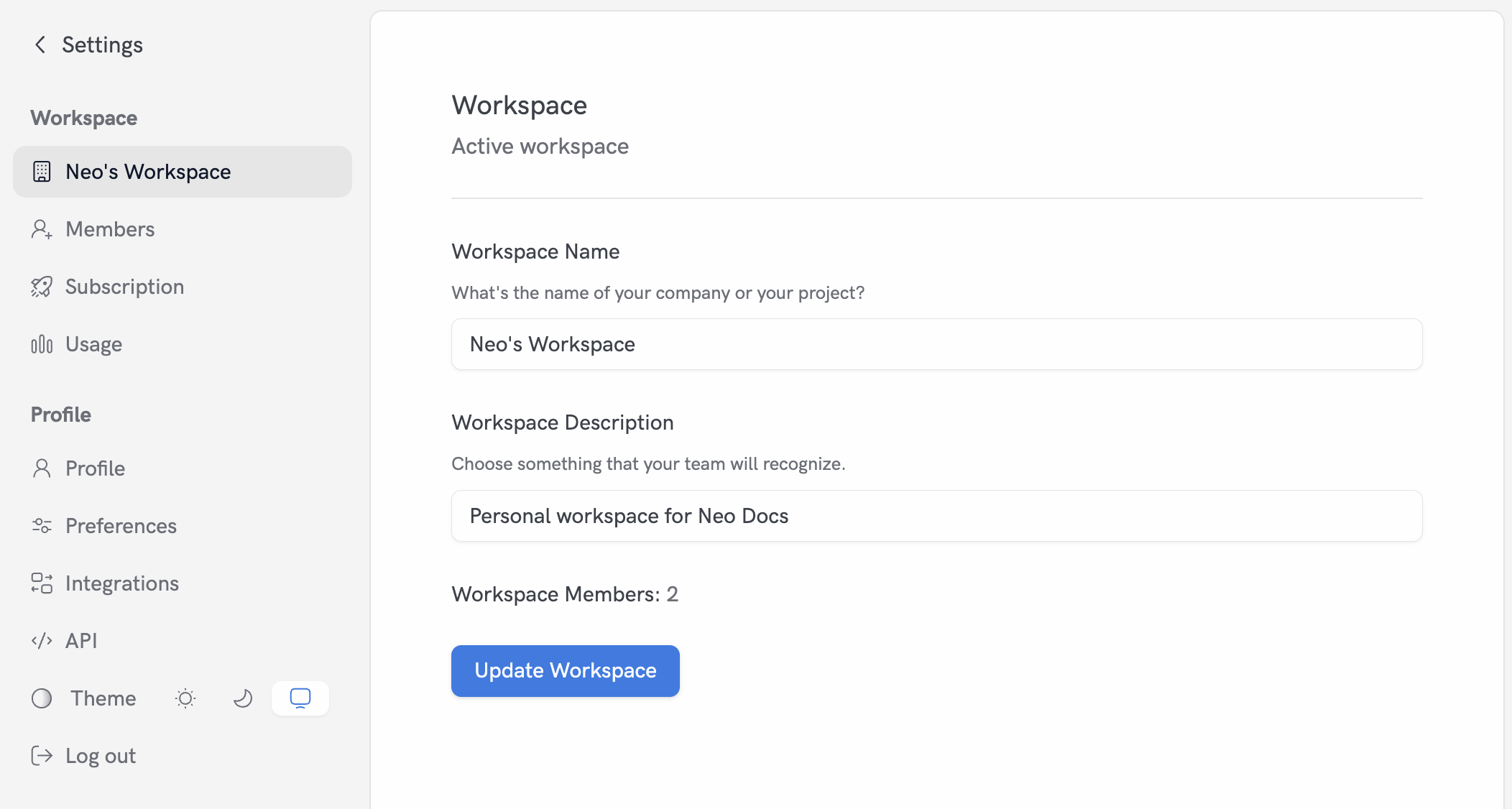Image resolution: width=1512 pixels, height=809 pixels.
Task: Open the Members settings page
Action: (x=110, y=228)
